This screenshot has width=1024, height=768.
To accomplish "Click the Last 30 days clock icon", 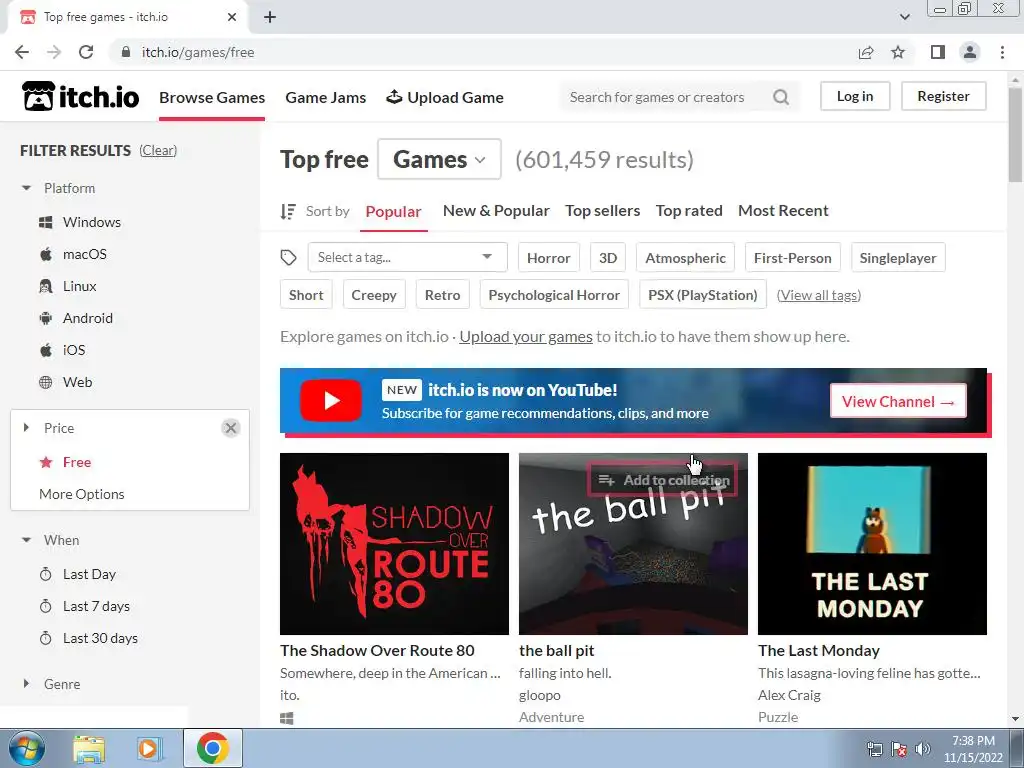I will coord(46,639).
